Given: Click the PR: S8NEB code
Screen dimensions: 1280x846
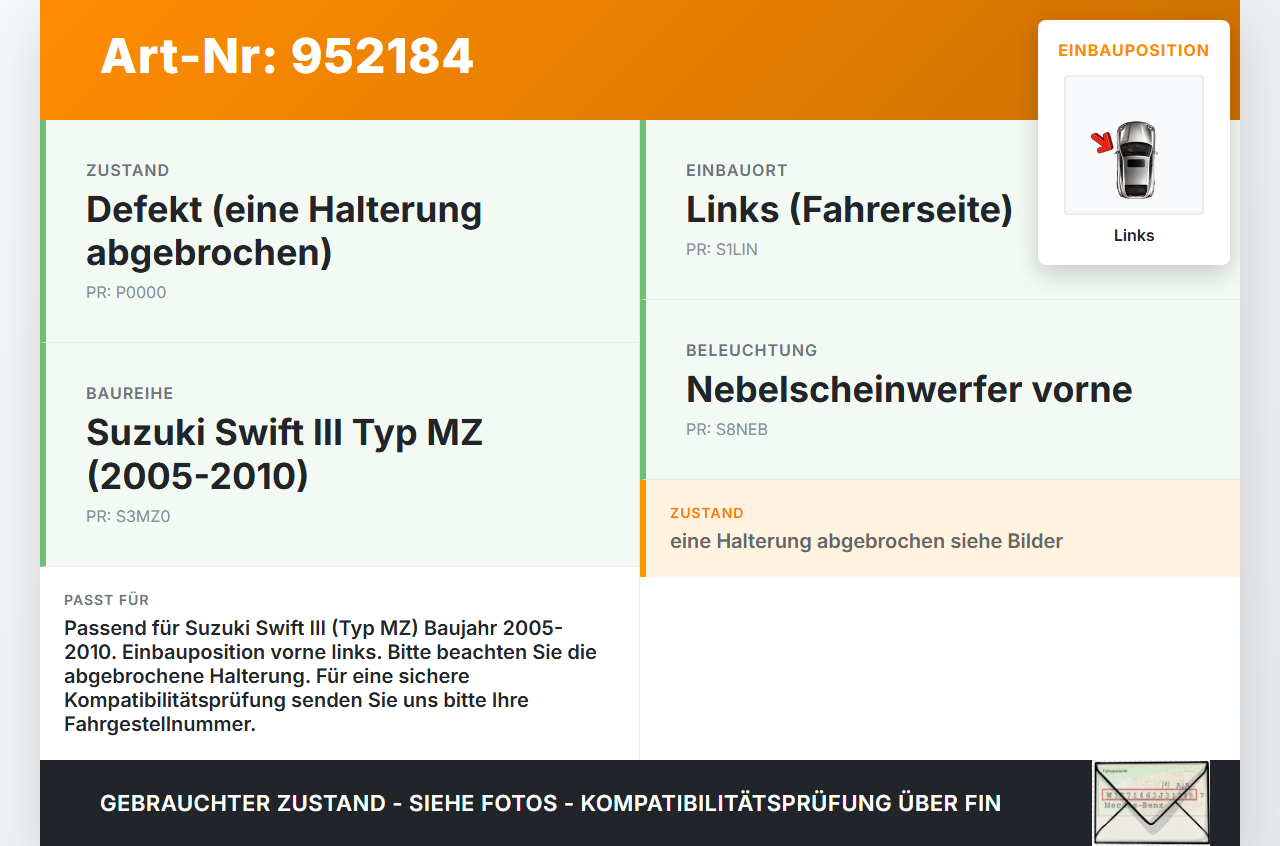Looking at the screenshot, I should (727, 430).
